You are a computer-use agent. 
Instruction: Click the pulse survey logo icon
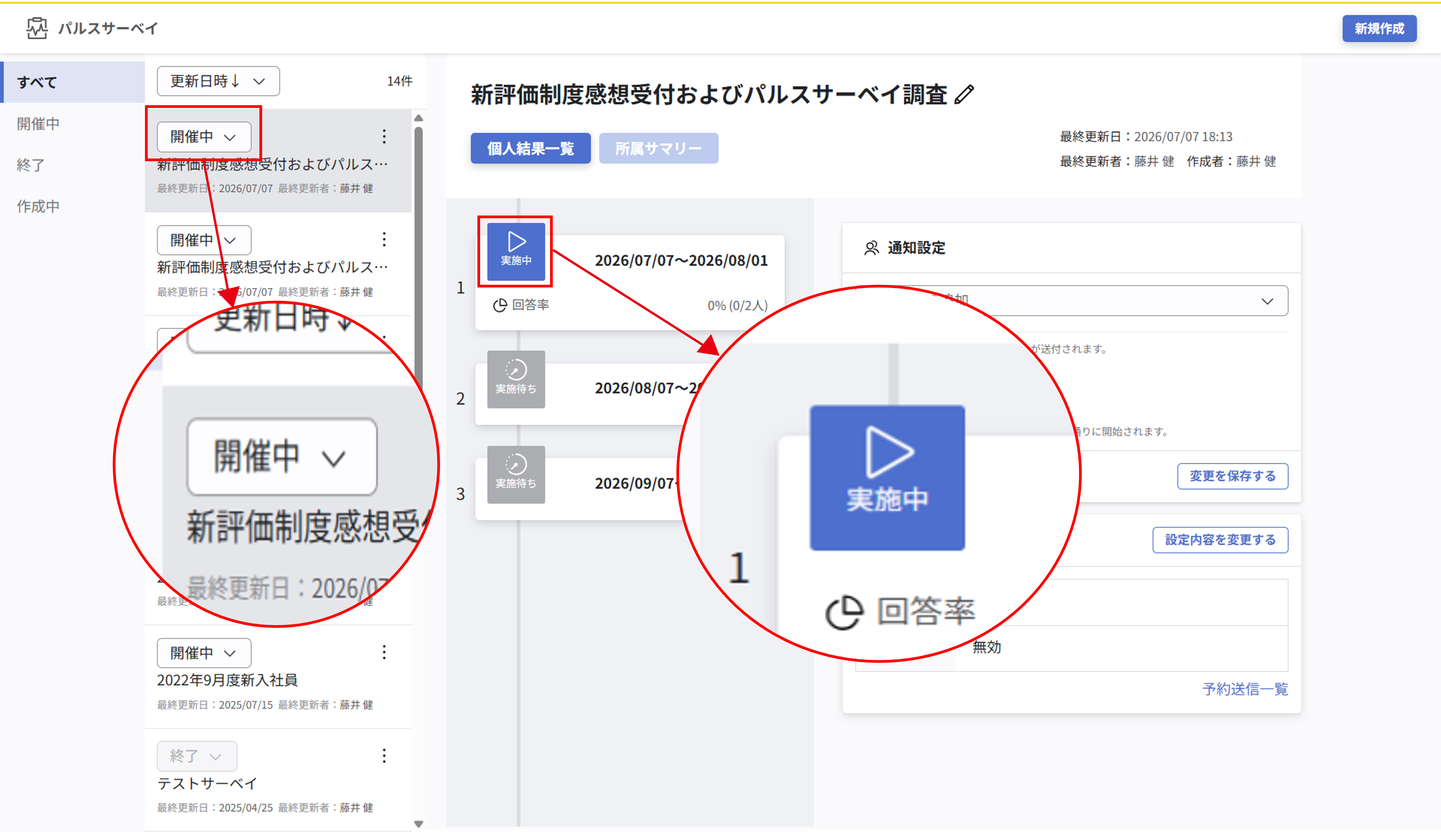[37, 28]
